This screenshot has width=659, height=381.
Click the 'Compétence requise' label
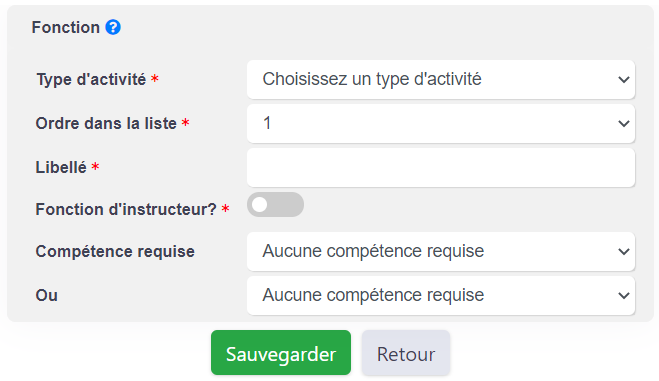[115, 251]
